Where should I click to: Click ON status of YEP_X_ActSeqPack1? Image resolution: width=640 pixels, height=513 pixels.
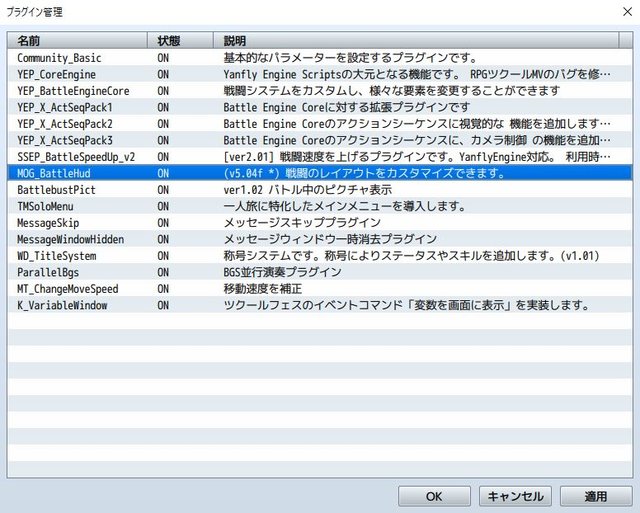(163, 107)
